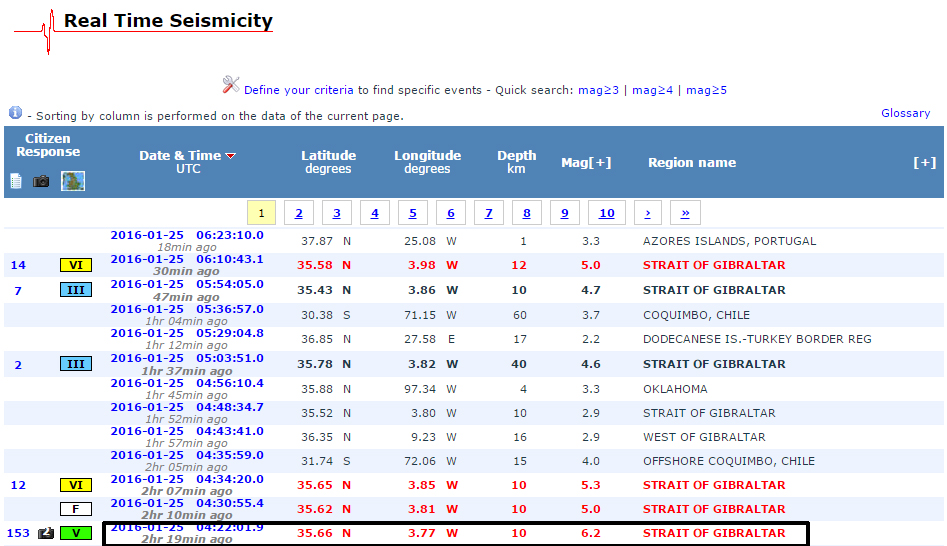947x546 pixels.
Task: Open the 06:23:10.0 Azores Islands event
Action: (187, 235)
